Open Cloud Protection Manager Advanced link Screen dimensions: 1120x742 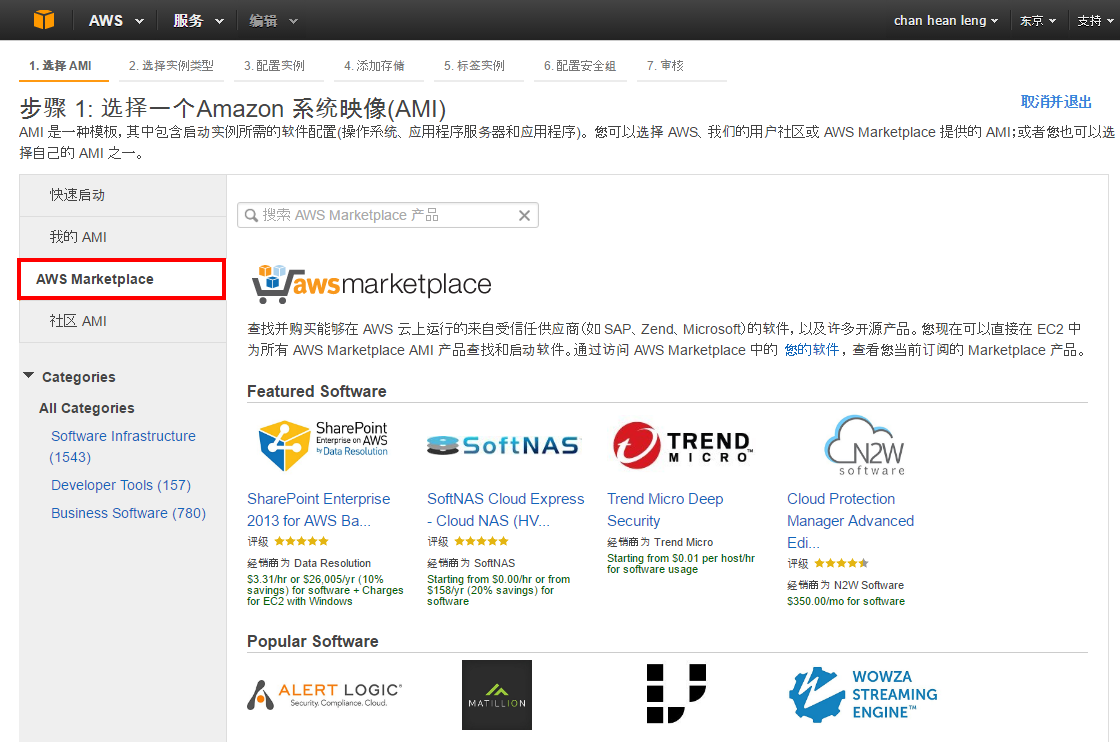coord(851,521)
